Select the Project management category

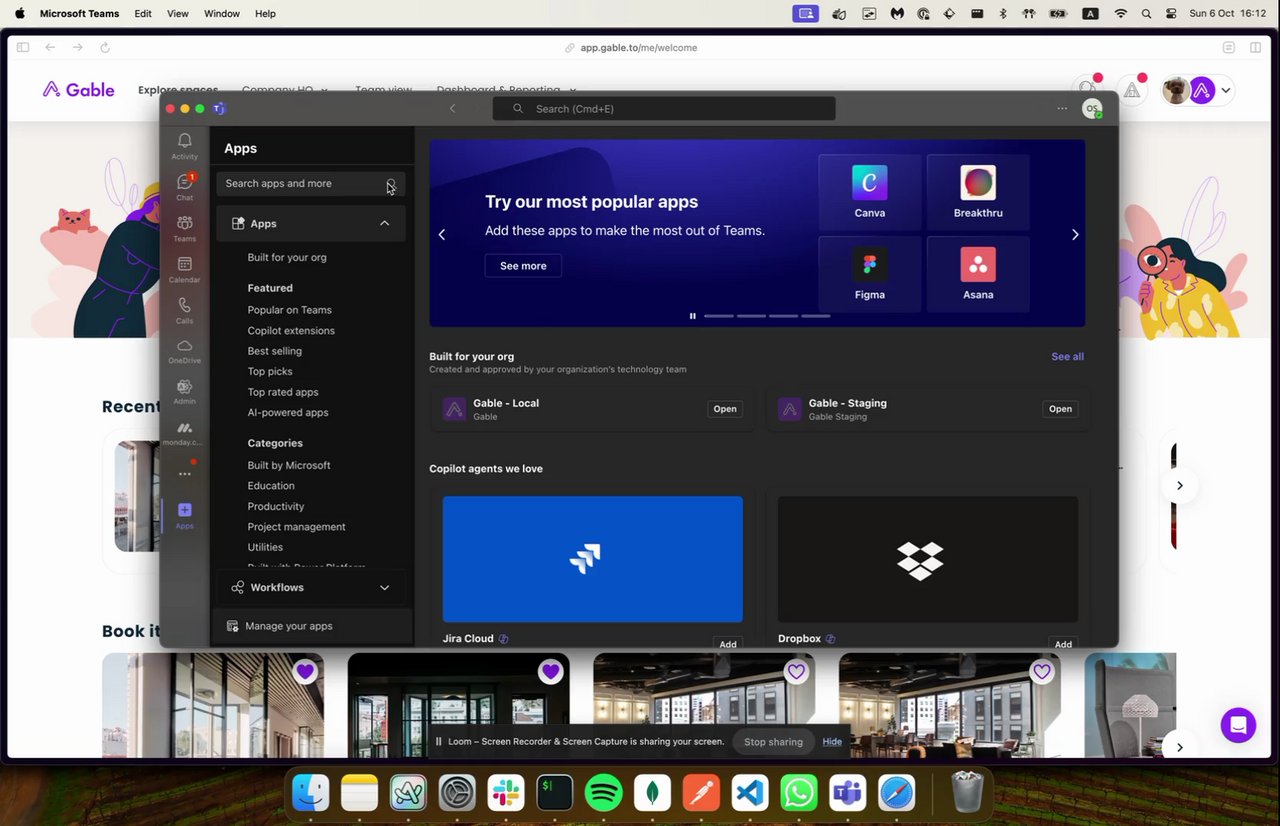(x=297, y=527)
